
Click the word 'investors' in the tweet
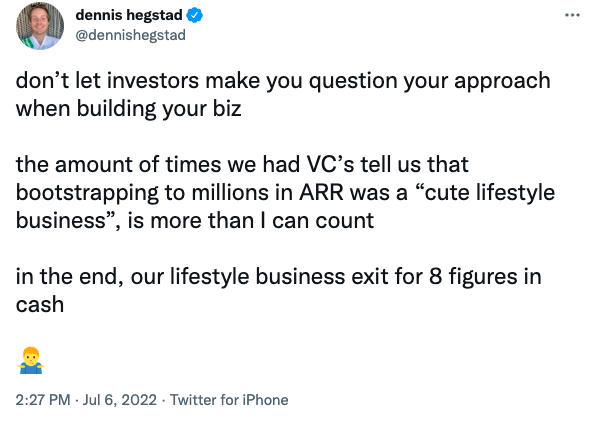[153, 80]
